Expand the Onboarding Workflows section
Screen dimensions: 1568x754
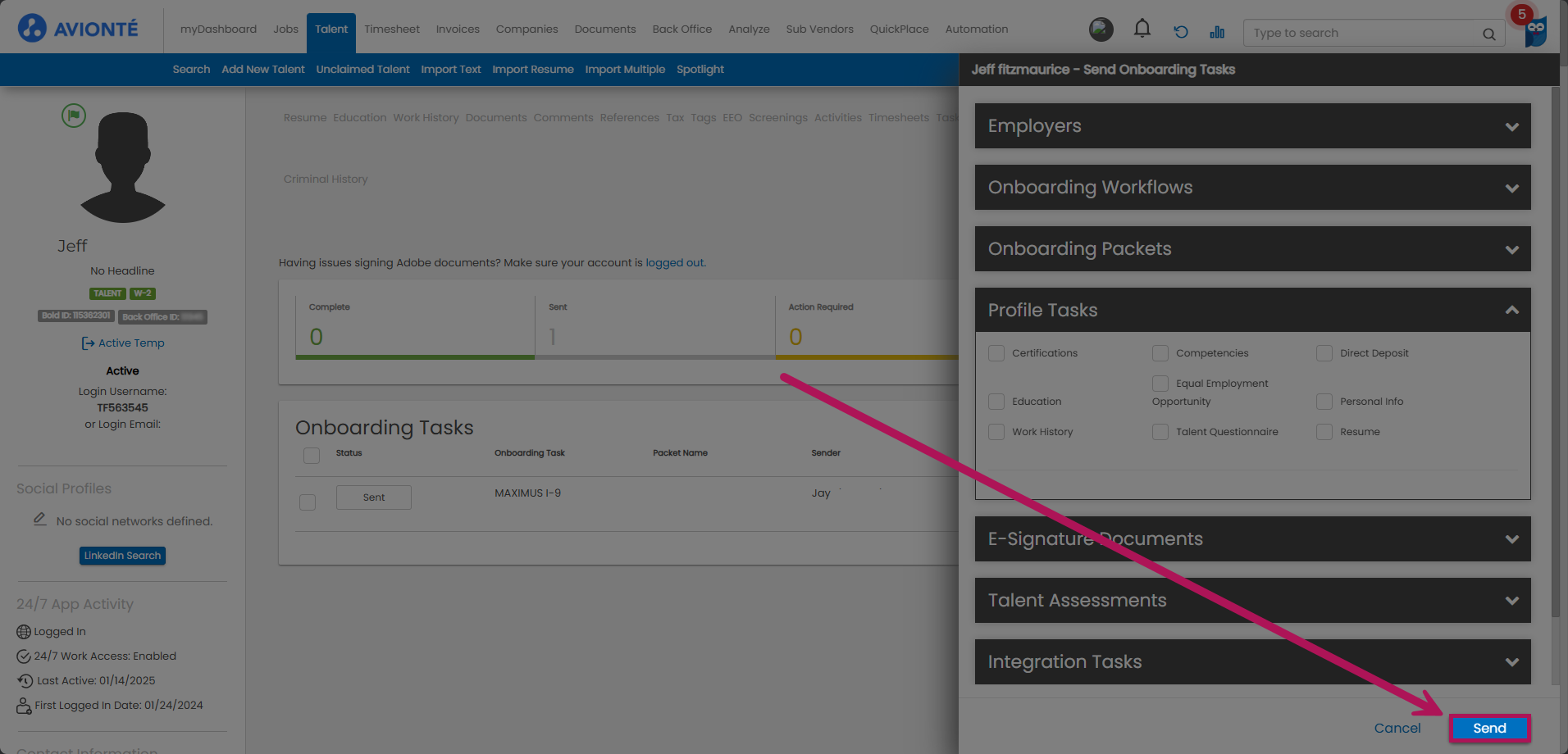coord(1252,188)
